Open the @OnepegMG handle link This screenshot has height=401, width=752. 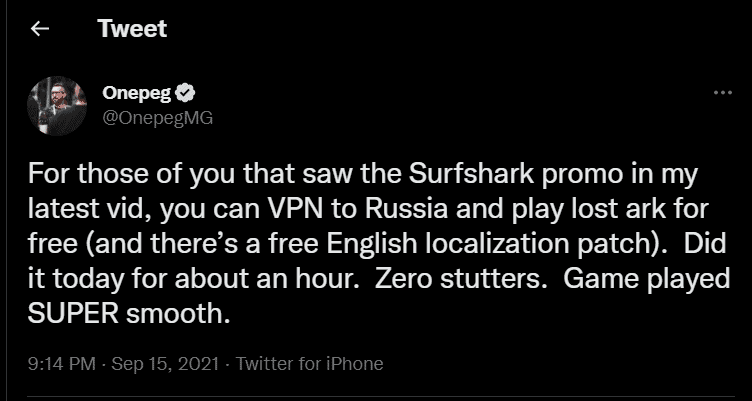158,117
